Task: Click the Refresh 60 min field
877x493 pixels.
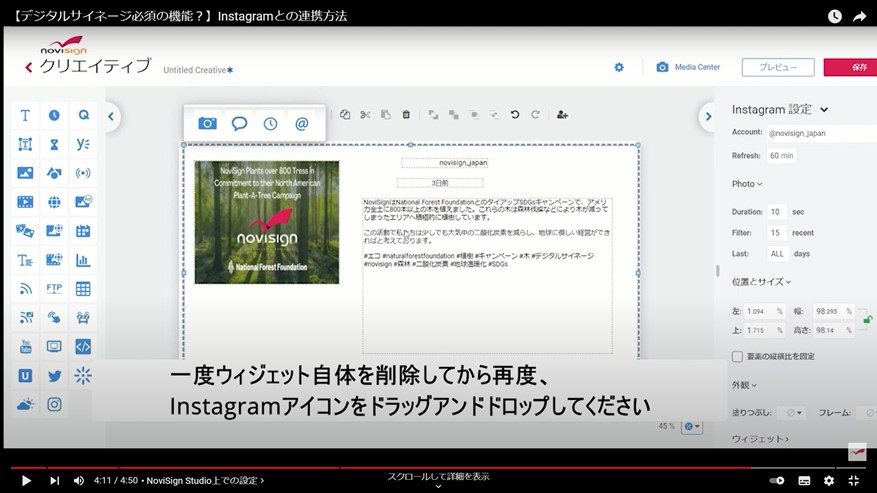Action: click(x=781, y=156)
